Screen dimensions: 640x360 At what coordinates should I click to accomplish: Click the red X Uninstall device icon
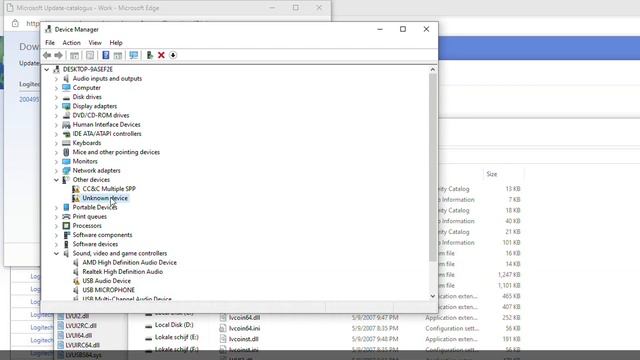pos(161,55)
